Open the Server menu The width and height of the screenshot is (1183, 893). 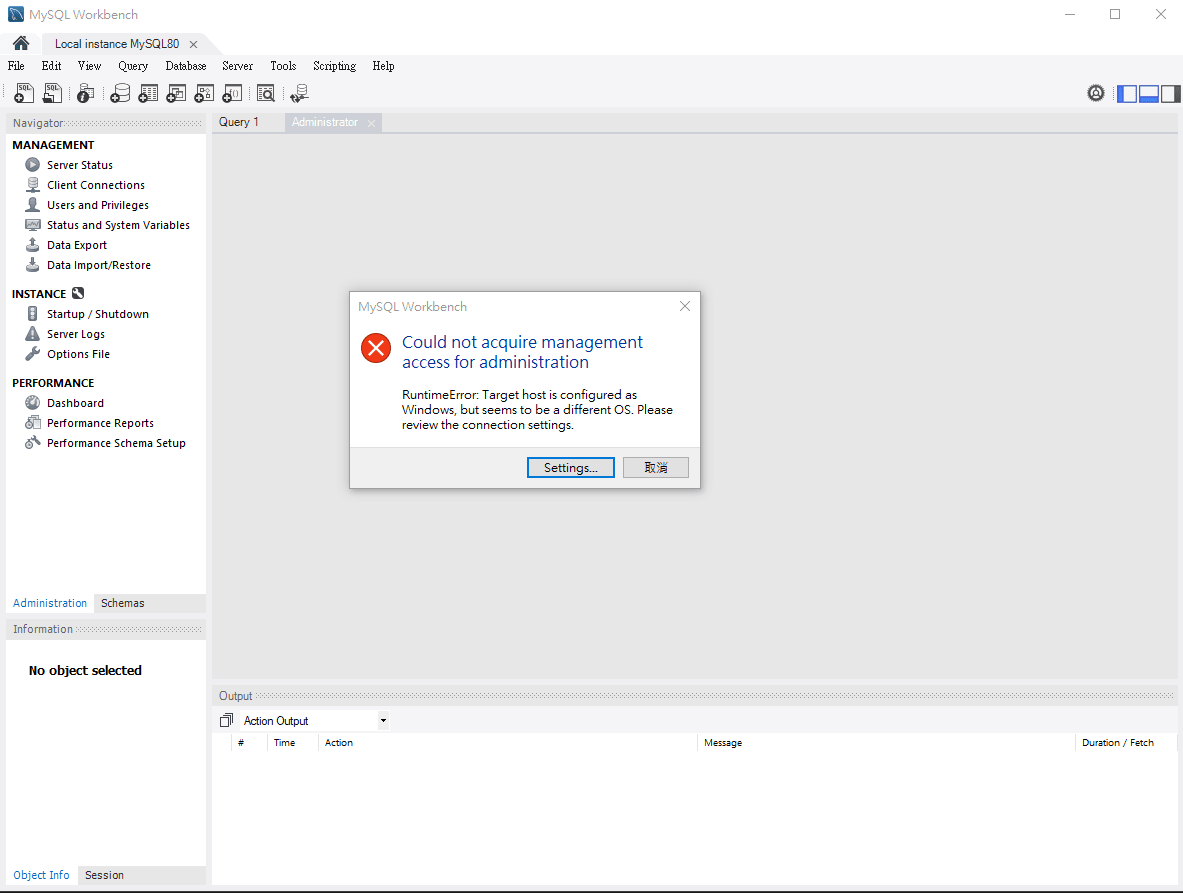click(x=237, y=66)
